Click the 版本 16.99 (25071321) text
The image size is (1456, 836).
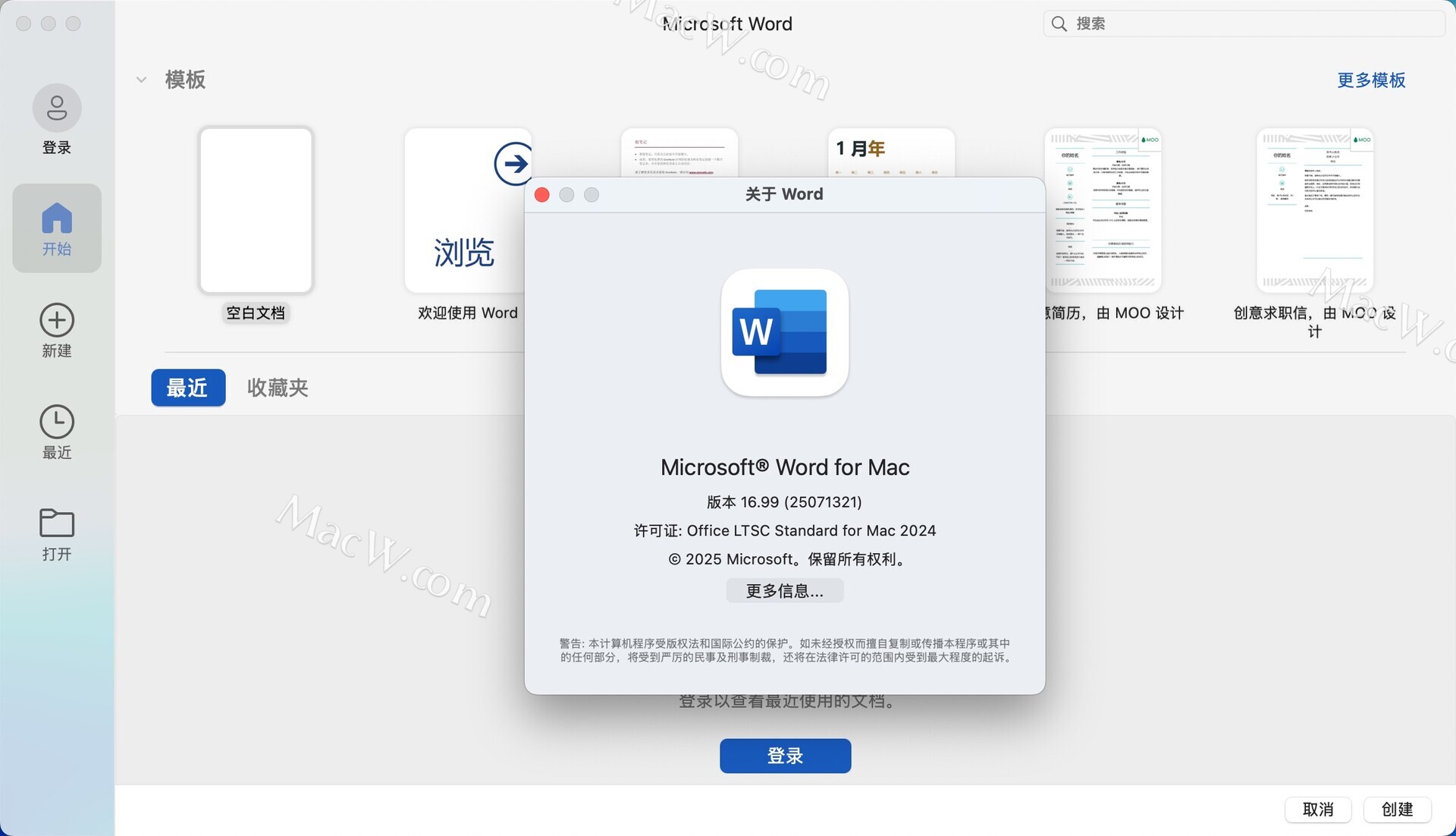(x=784, y=502)
